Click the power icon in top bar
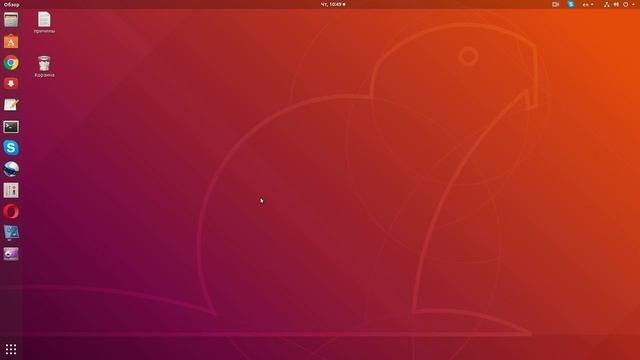The height and width of the screenshot is (360, 640). (x=625, y=4)
